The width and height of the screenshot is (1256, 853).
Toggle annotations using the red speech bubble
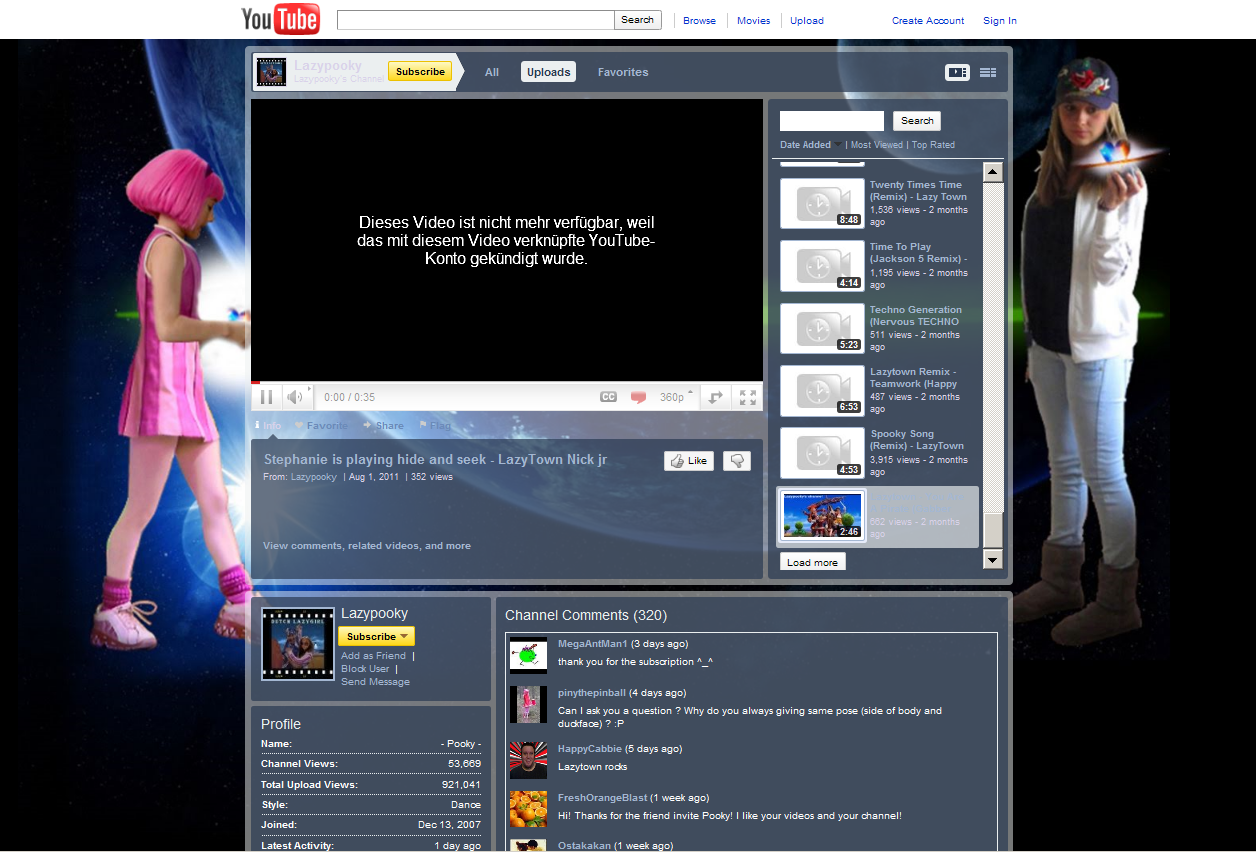pos(638,397)
